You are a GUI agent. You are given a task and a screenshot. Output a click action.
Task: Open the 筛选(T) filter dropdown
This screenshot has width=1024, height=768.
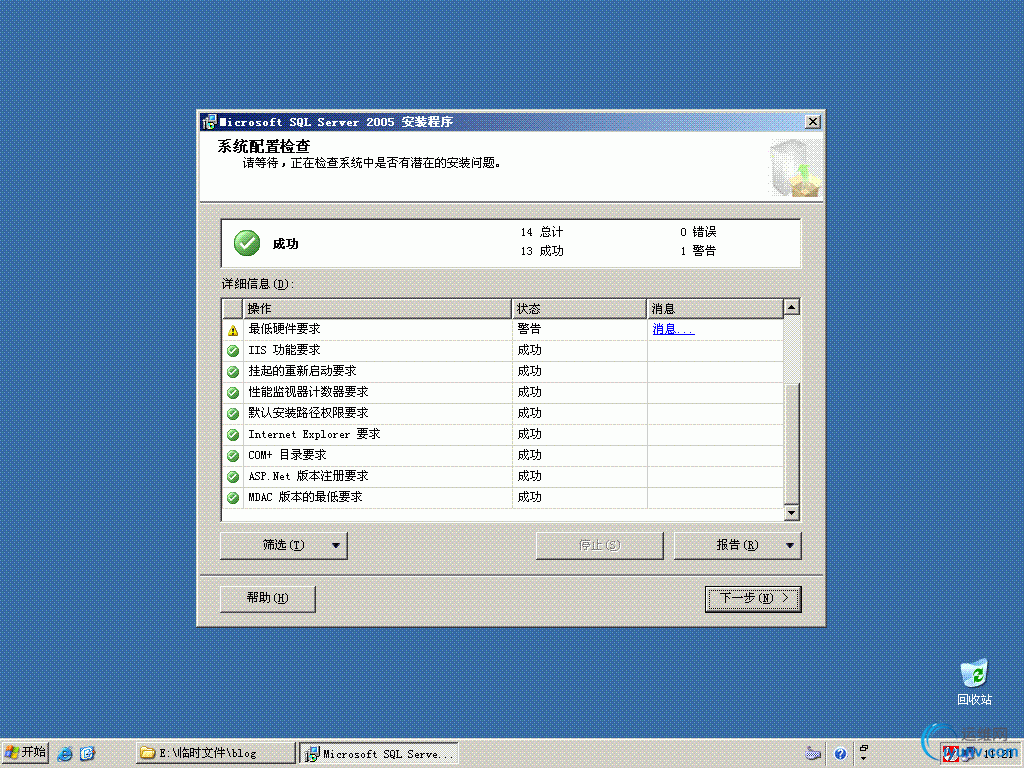point(283,545)
